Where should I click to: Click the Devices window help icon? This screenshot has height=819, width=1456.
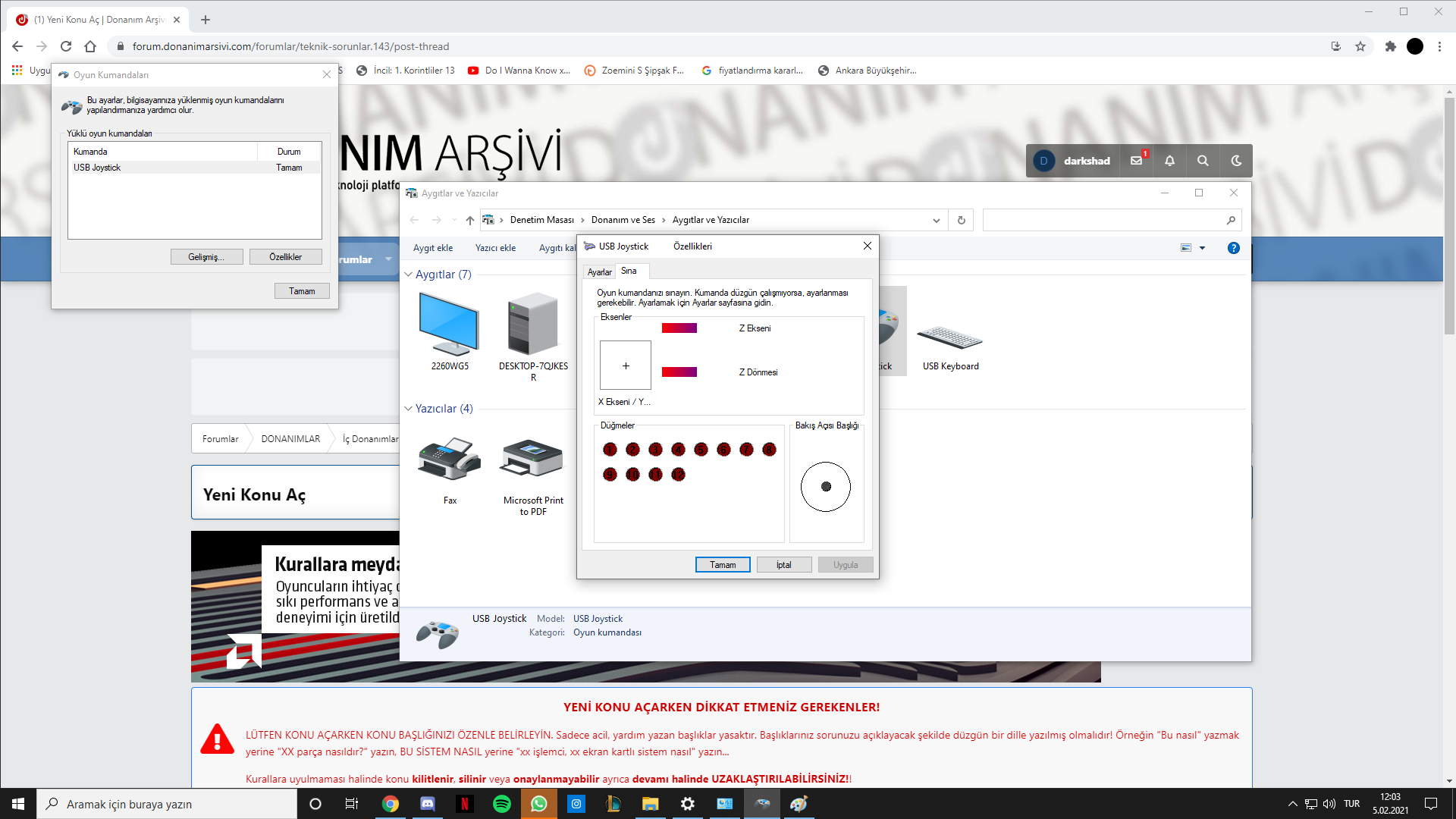pos(1234,248)
